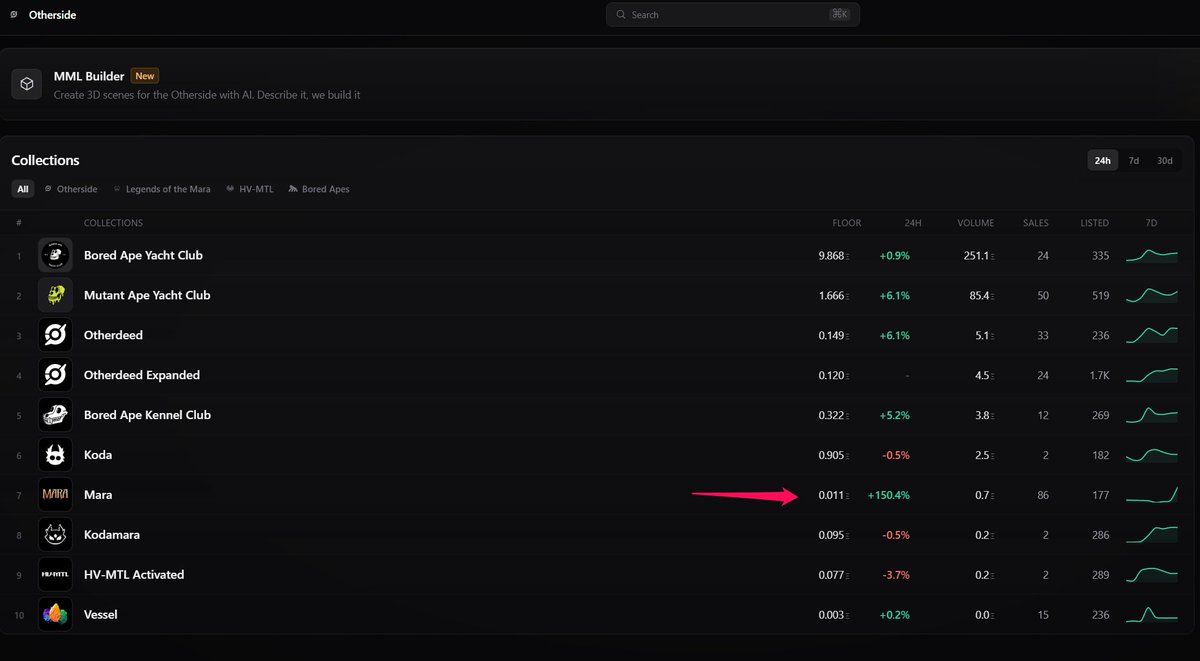Filter collections by Otherside
The image size is (1200, 661).
71,189
